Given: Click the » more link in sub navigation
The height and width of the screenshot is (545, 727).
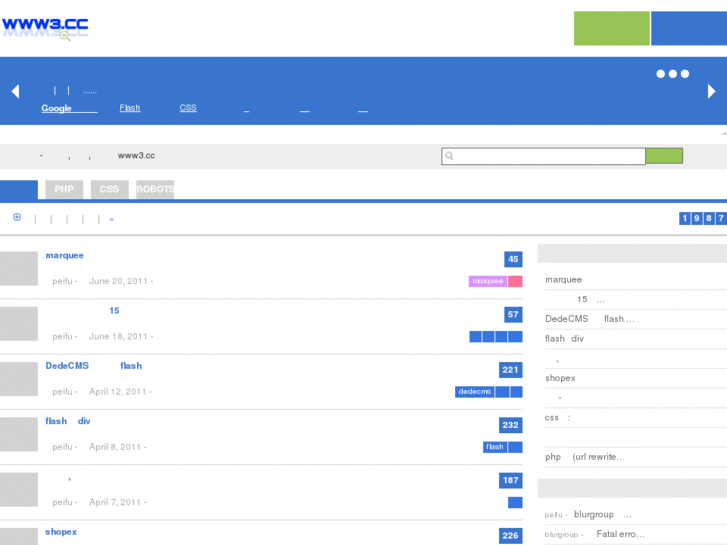Looking at the screenshot, I should pos(111,219).
